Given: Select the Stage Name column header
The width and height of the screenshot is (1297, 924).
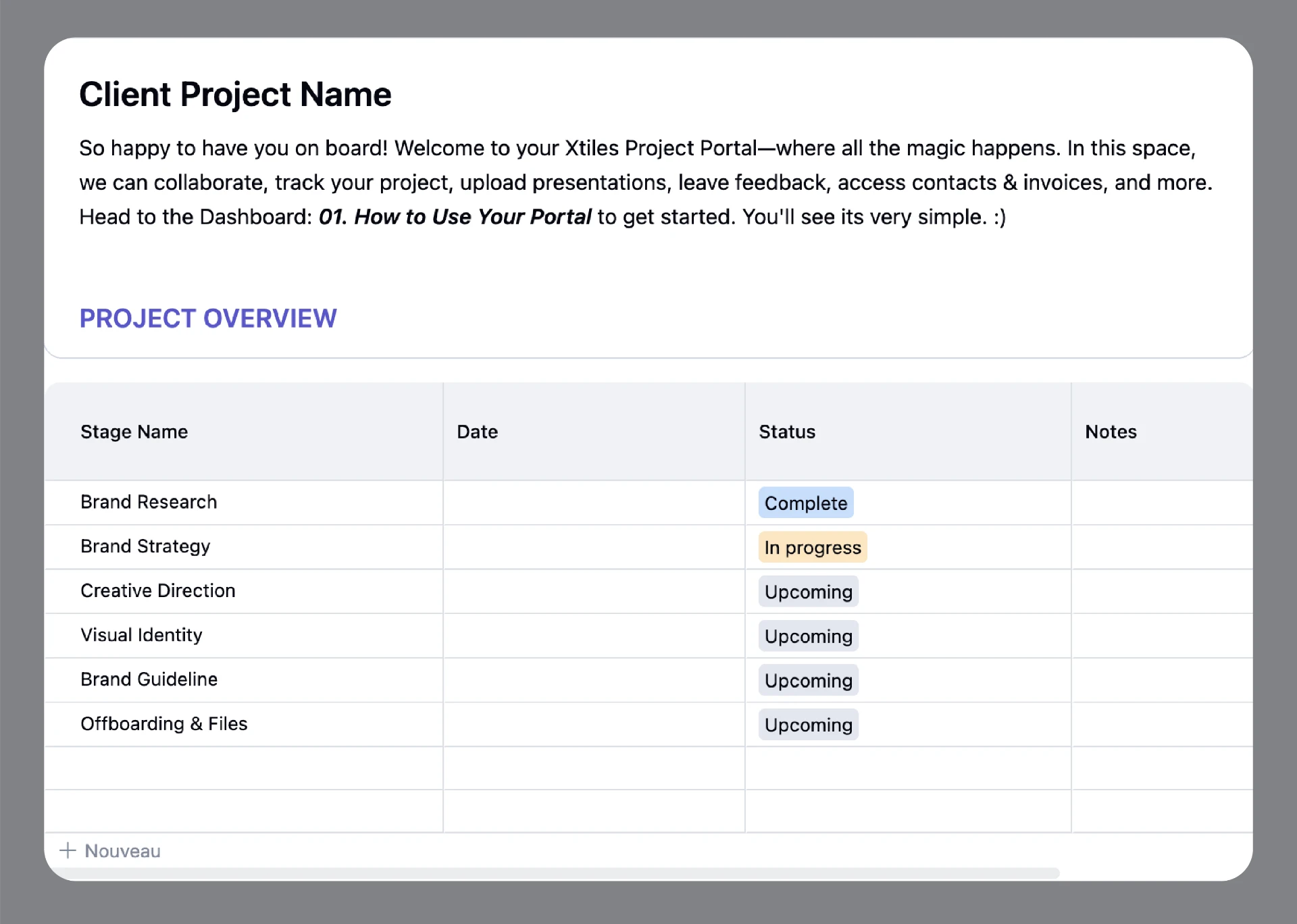Looking at the screenshot, I should 244,432.
